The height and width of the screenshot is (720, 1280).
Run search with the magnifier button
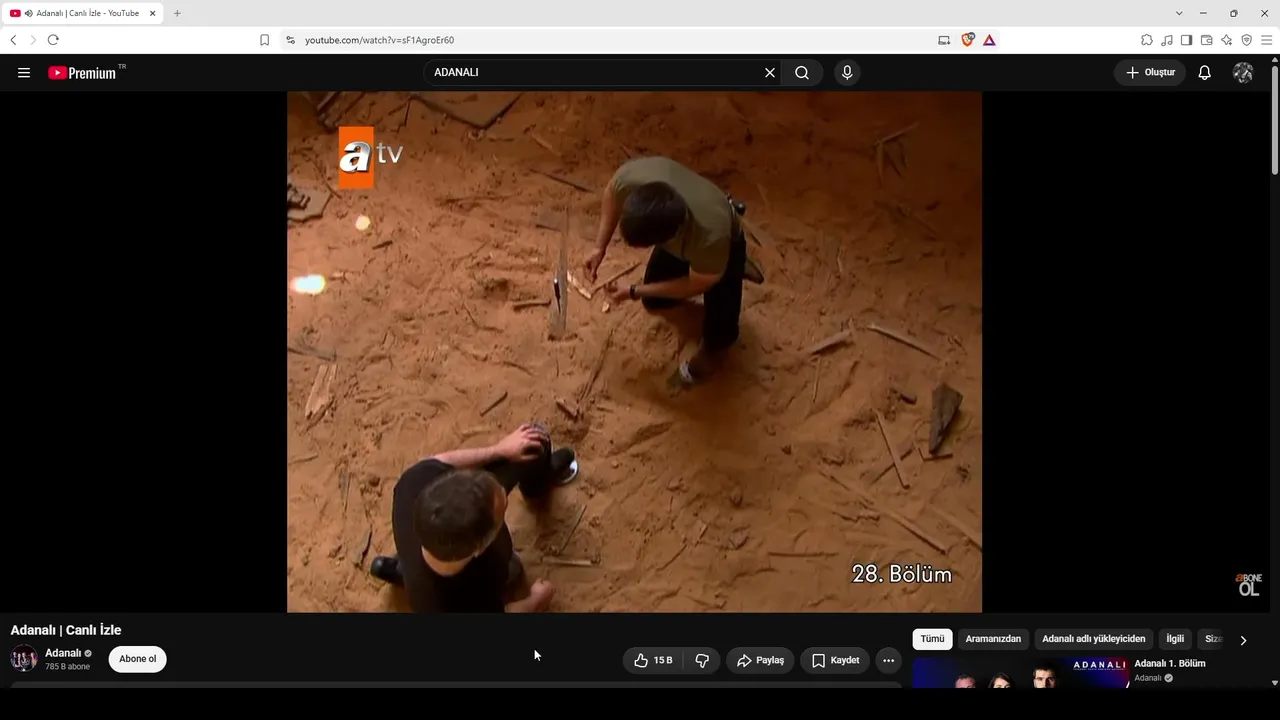[802, 73]
